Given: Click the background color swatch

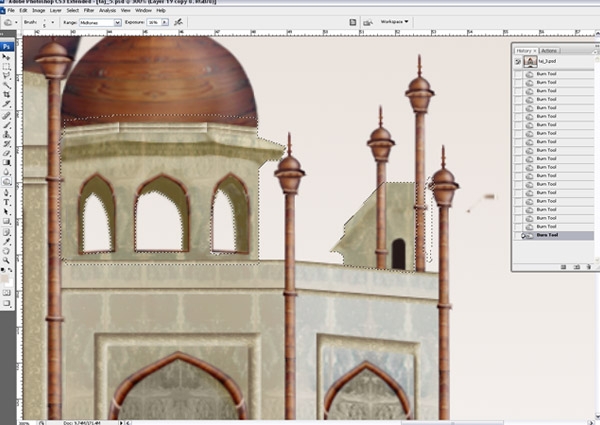Looking at the screenshot, I should pos(10,283).
